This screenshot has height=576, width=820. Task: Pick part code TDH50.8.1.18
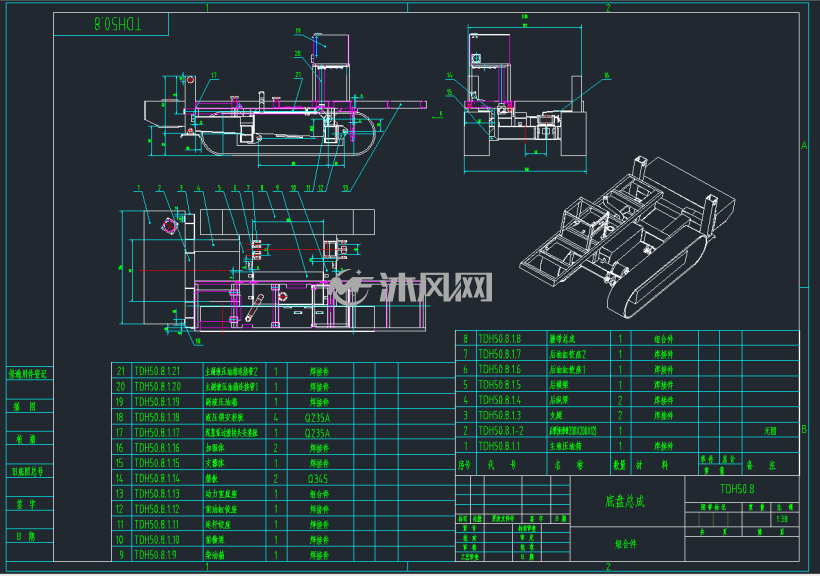[157, 417]
